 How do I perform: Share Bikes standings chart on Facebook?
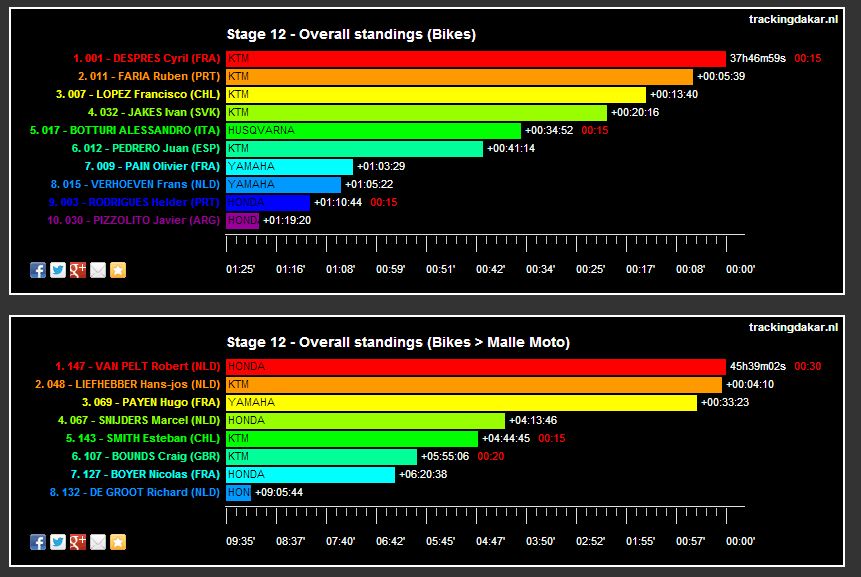click(x=38, y=270)
